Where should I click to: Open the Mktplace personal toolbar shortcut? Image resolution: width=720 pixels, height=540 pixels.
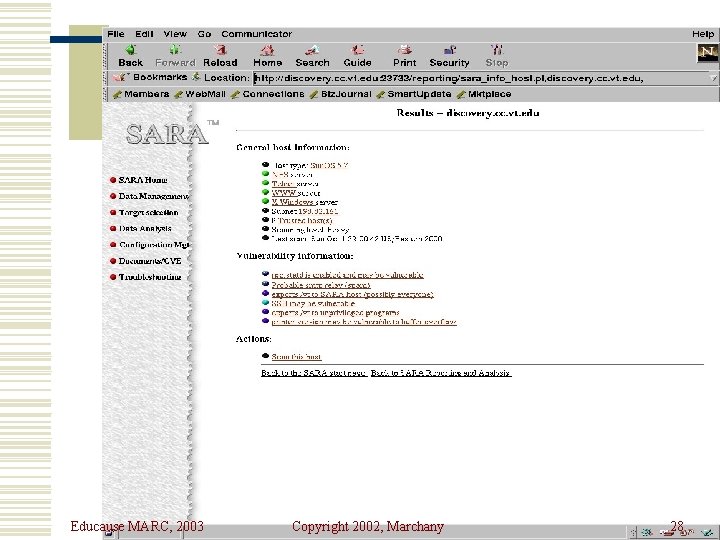(x=484, y=94)
